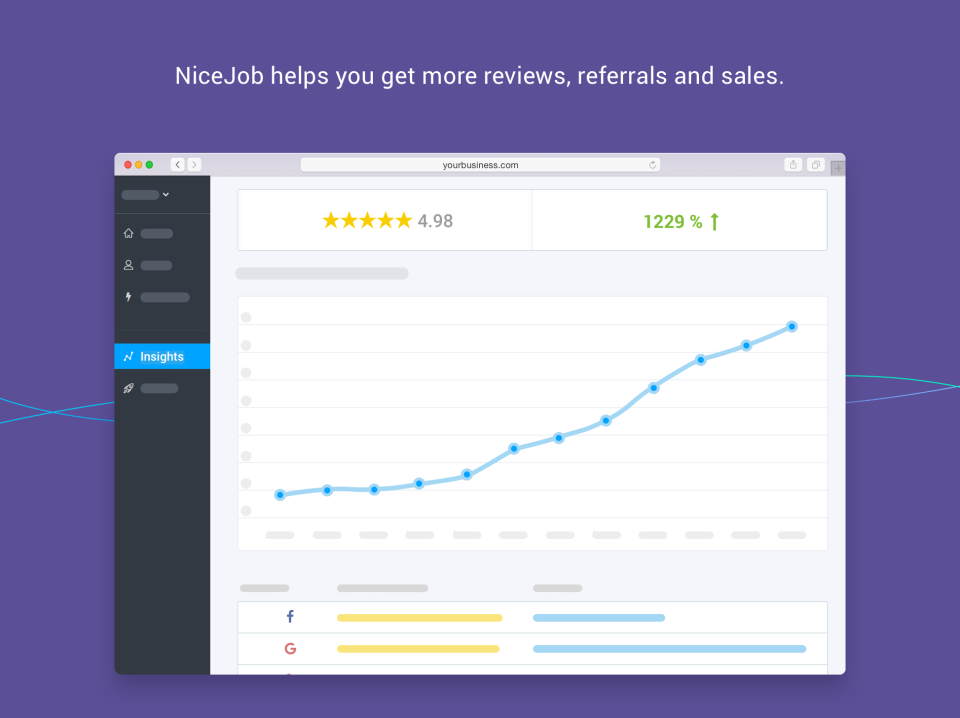This screenshot has width=960, height=718.
Task: Click the blue bar in Facebook row
Action: click(599, 618)
